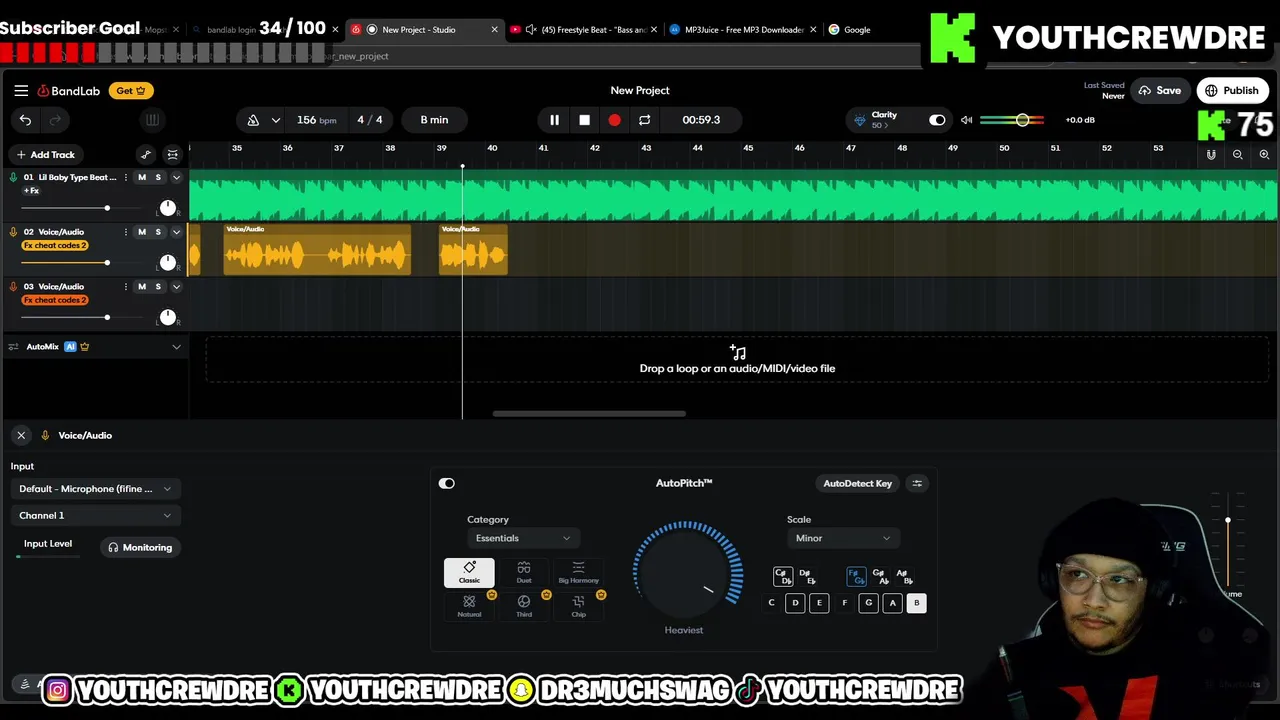Click the master volume speaker icon
This screenshot has width=1280, height=720.
tap(966, 120)
